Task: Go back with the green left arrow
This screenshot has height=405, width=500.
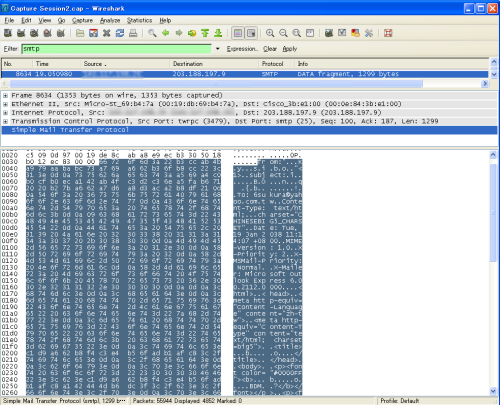Action: pos(166,33)
